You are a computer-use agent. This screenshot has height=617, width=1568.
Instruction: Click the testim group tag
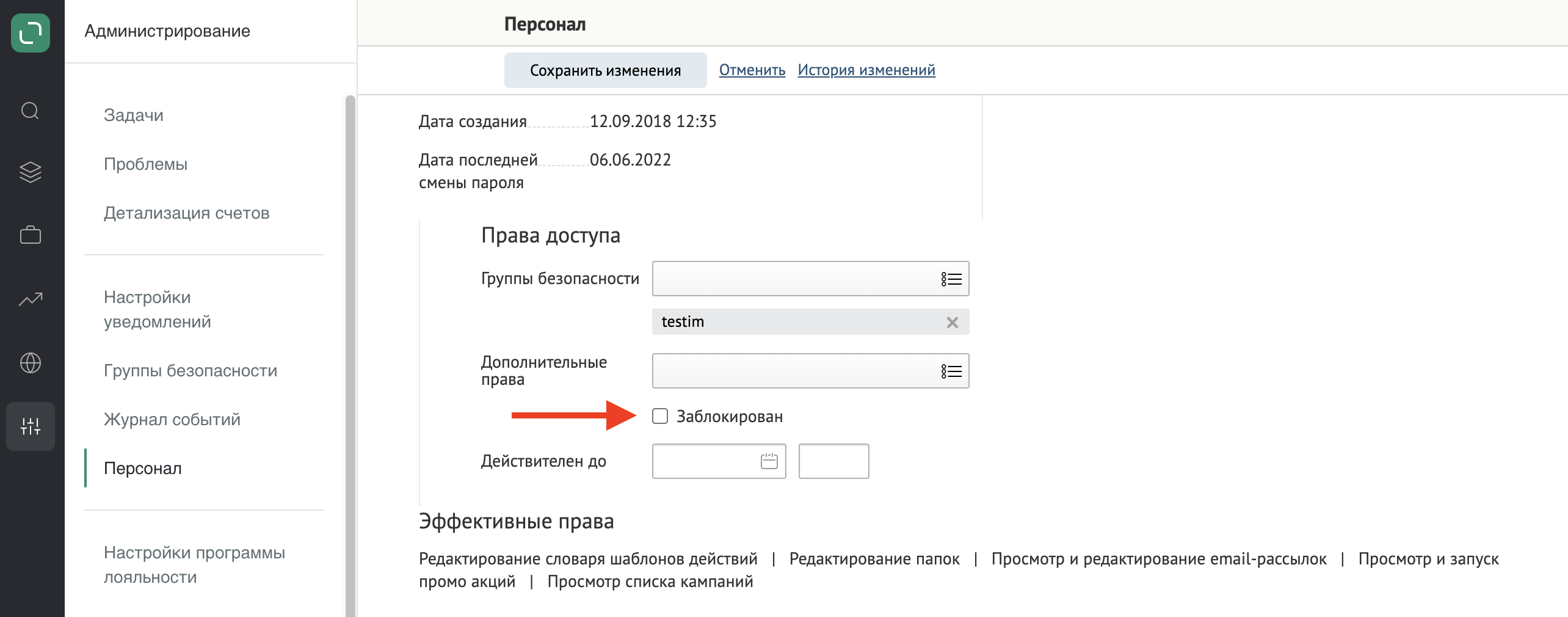click(x=810, y=322)
